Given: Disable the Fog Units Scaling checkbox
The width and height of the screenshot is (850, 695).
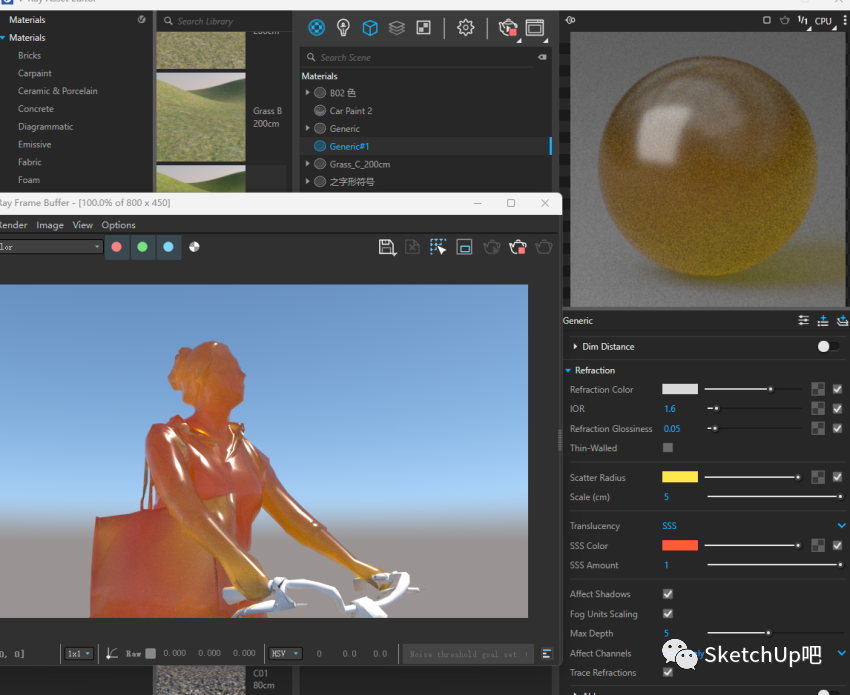Looking at the screenshot, I should coord(668,614).
